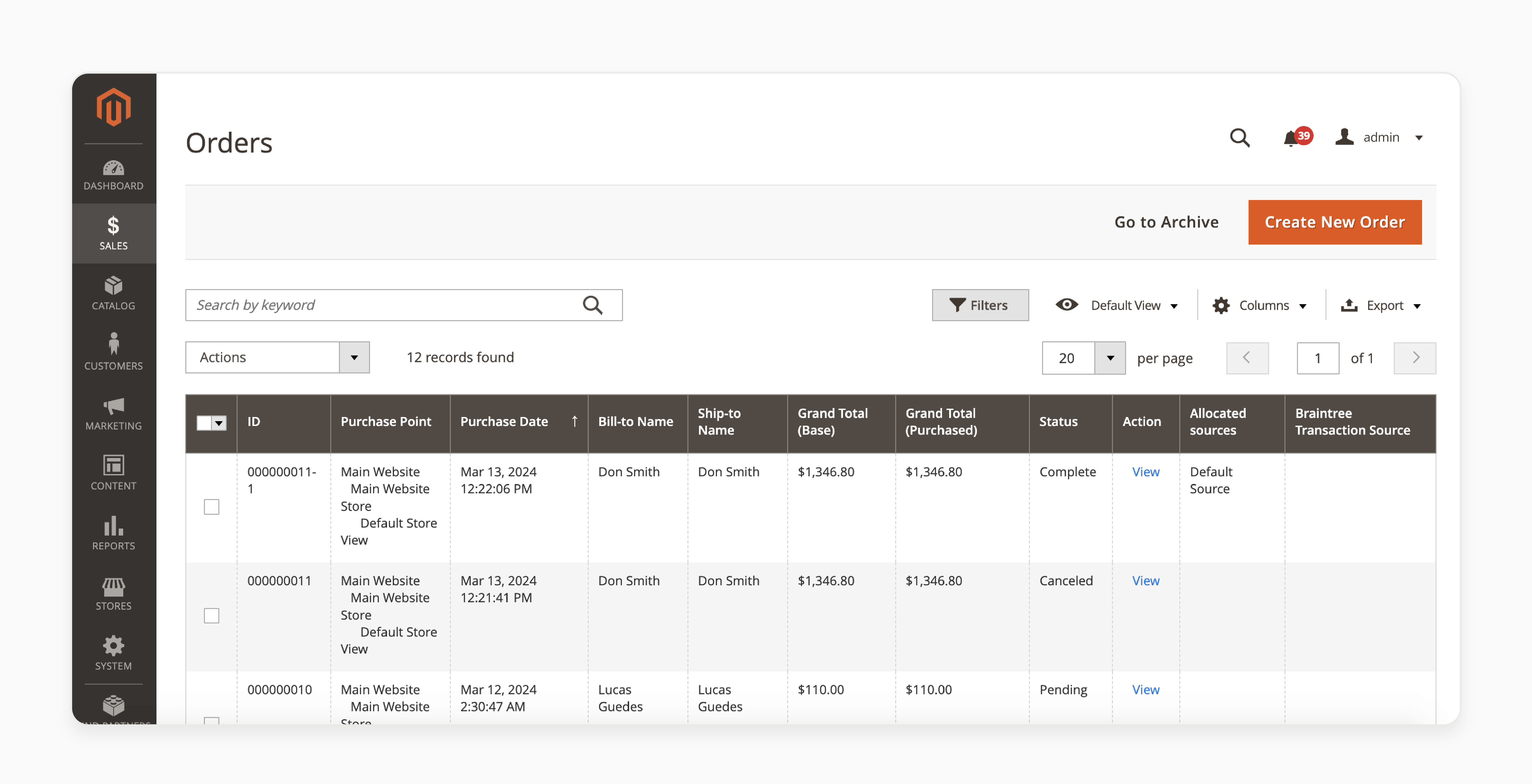This screenshot has width=1532, height=784.
Task: Open the Reports sidebar menu
Action: pyautogui.click(x=113, y=533)
